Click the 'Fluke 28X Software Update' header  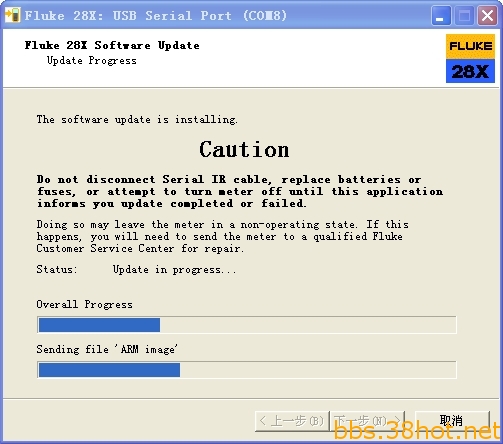pyautogui.click(x=112, y=45)
